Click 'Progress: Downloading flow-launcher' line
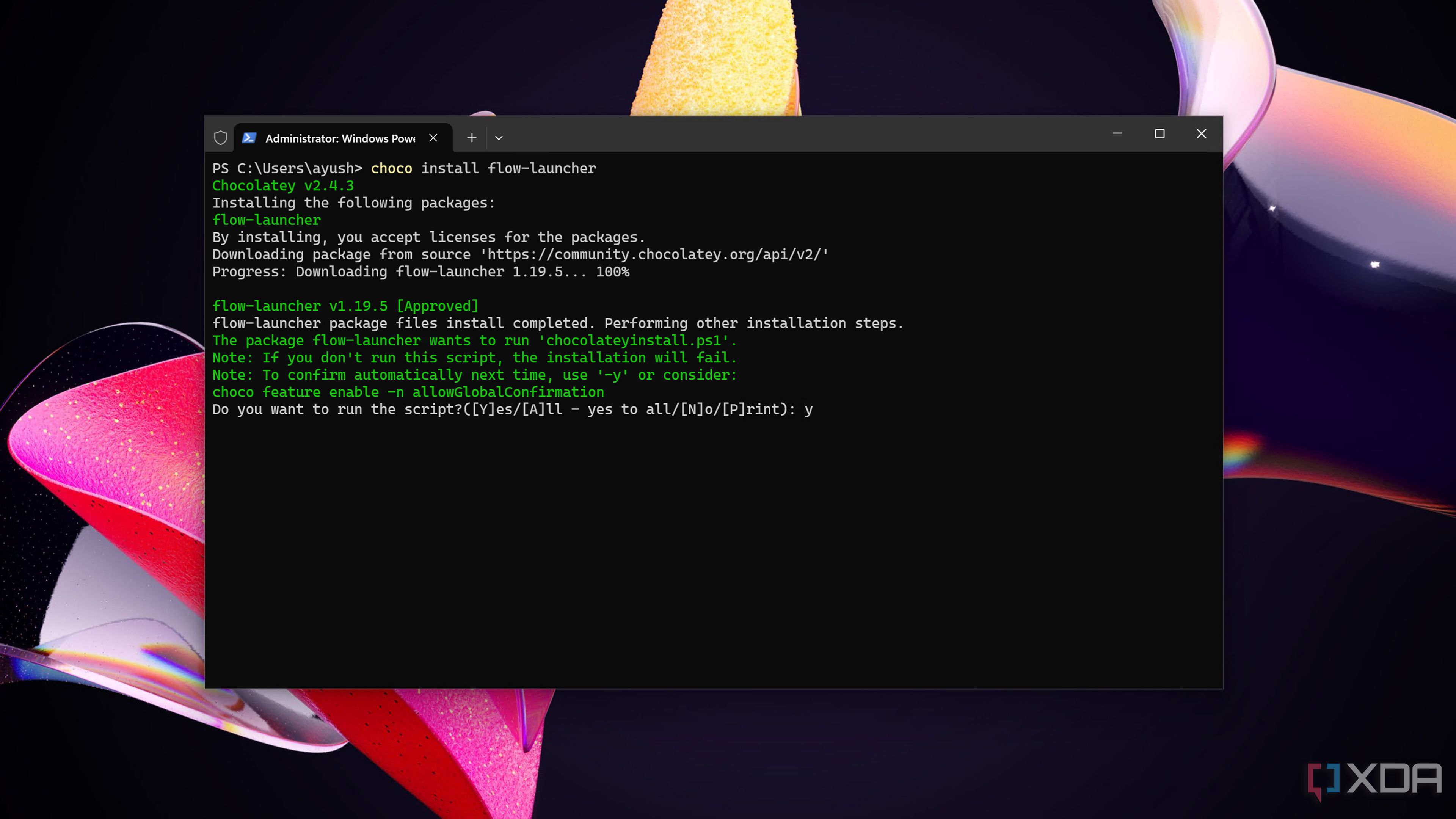This screenshot has width=1456, height=819. coord(420,272)
